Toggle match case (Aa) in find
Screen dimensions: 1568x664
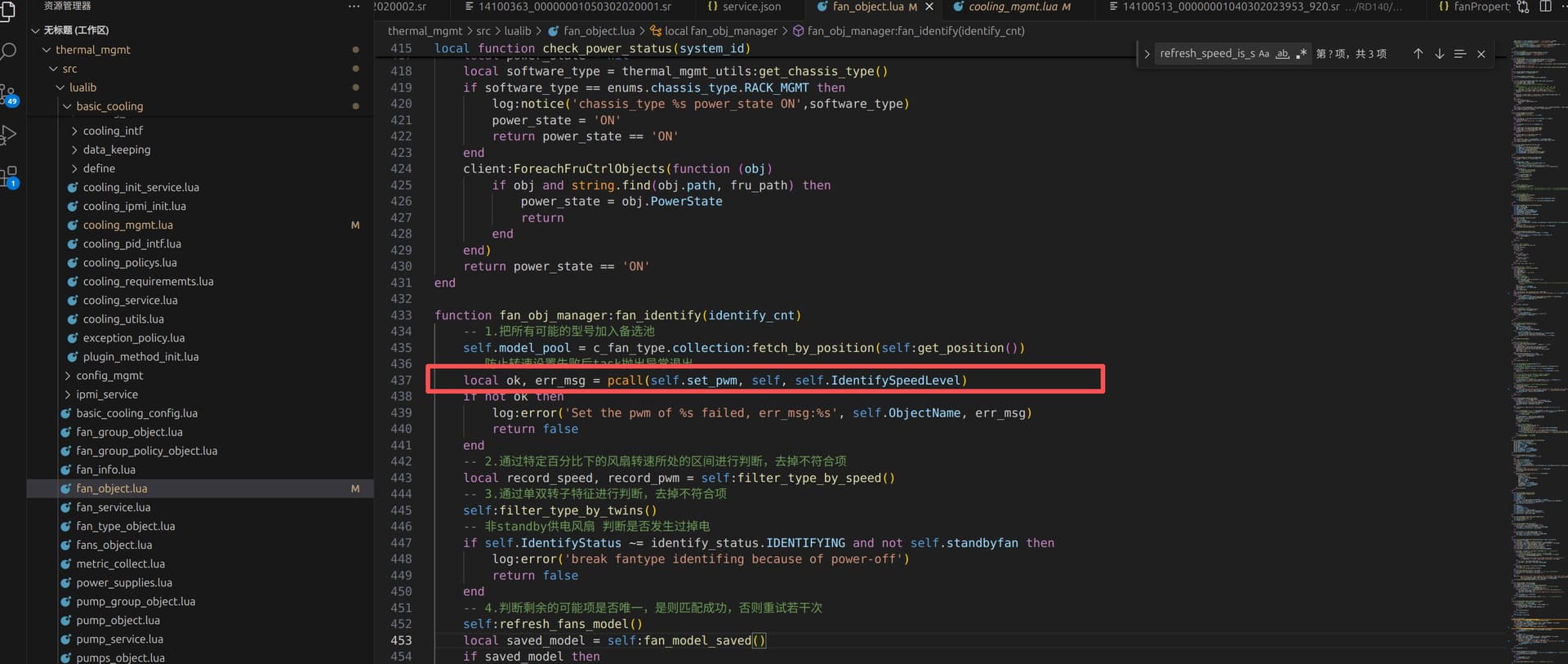click(x=1263, y=54)
